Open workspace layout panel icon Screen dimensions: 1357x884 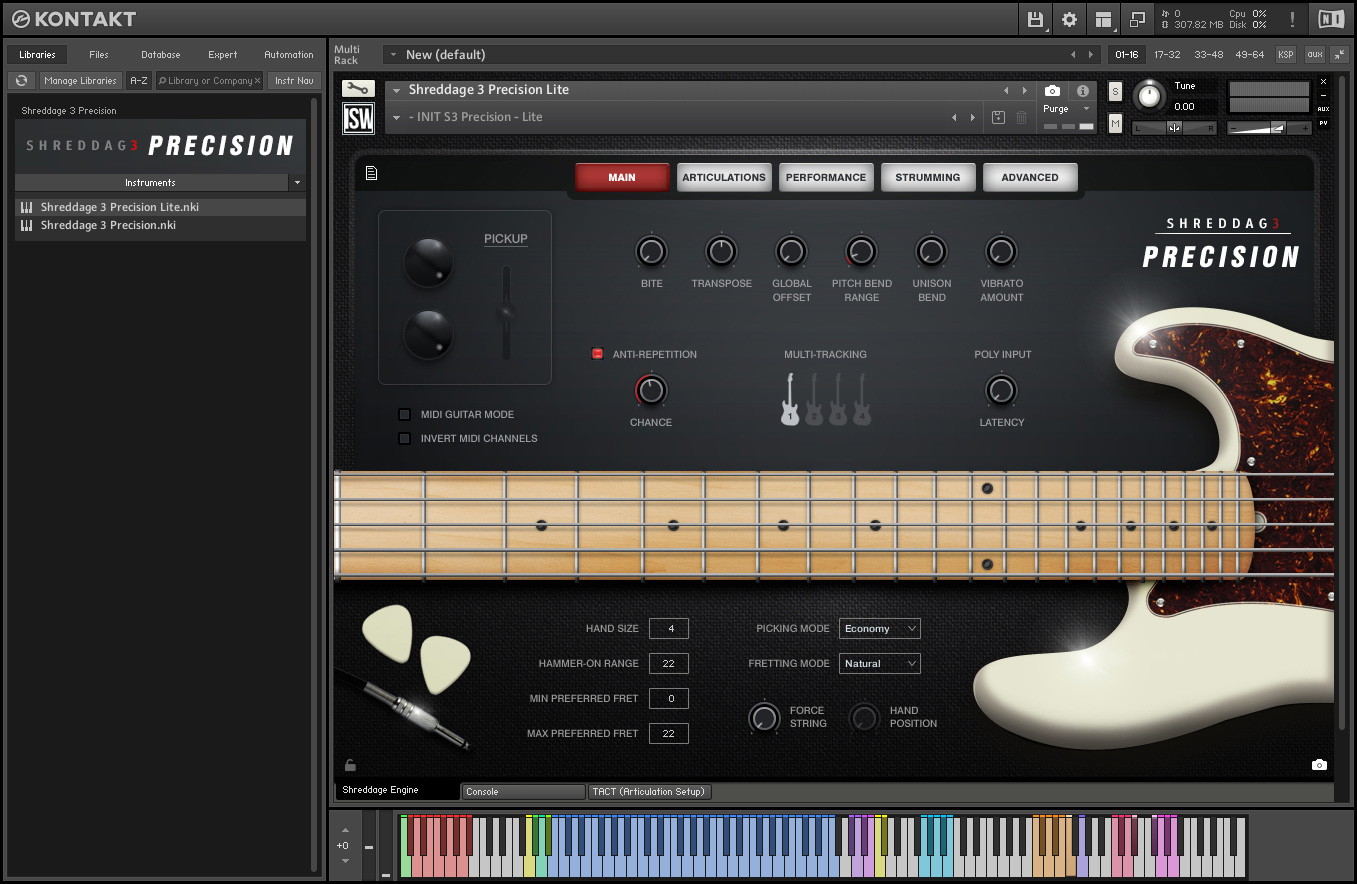coord(1103,19)
